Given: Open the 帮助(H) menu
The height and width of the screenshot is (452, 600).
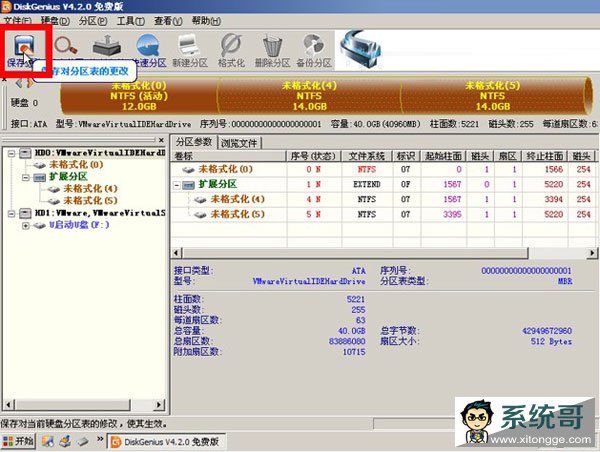Looking at the screenshot, I should point(206,21).
